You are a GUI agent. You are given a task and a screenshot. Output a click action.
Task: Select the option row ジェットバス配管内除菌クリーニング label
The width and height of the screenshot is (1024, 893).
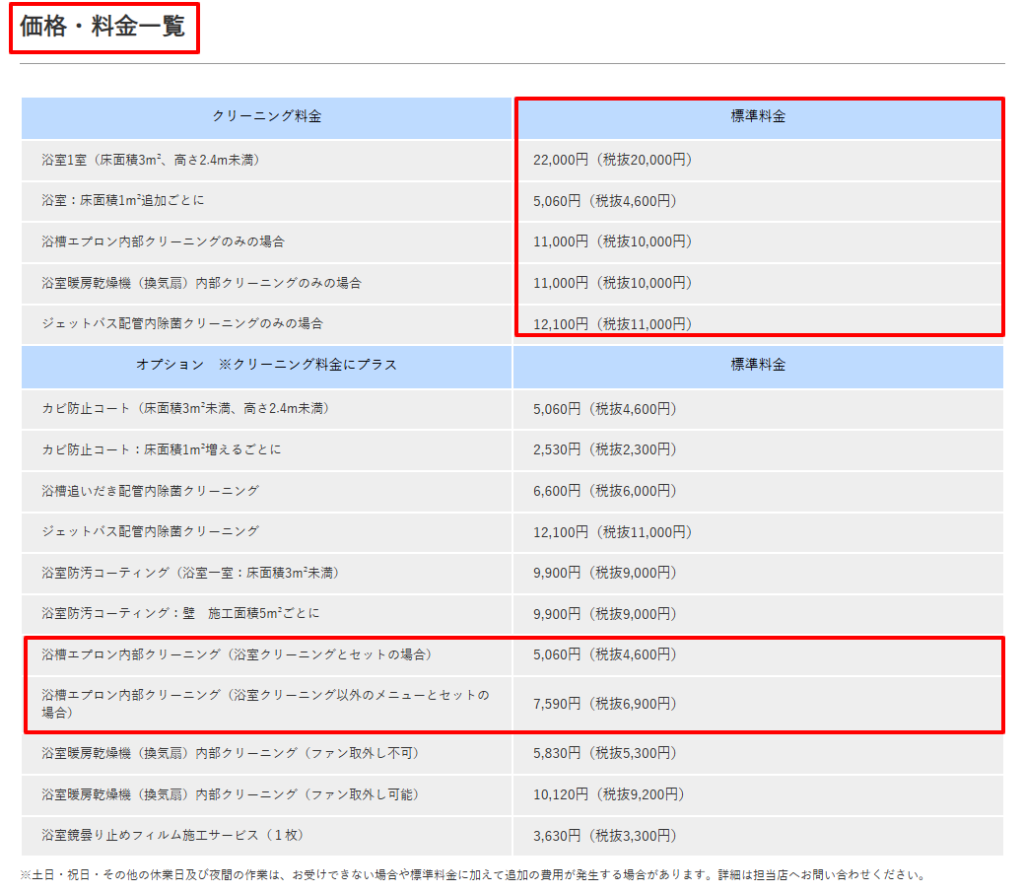pos(150,531)
